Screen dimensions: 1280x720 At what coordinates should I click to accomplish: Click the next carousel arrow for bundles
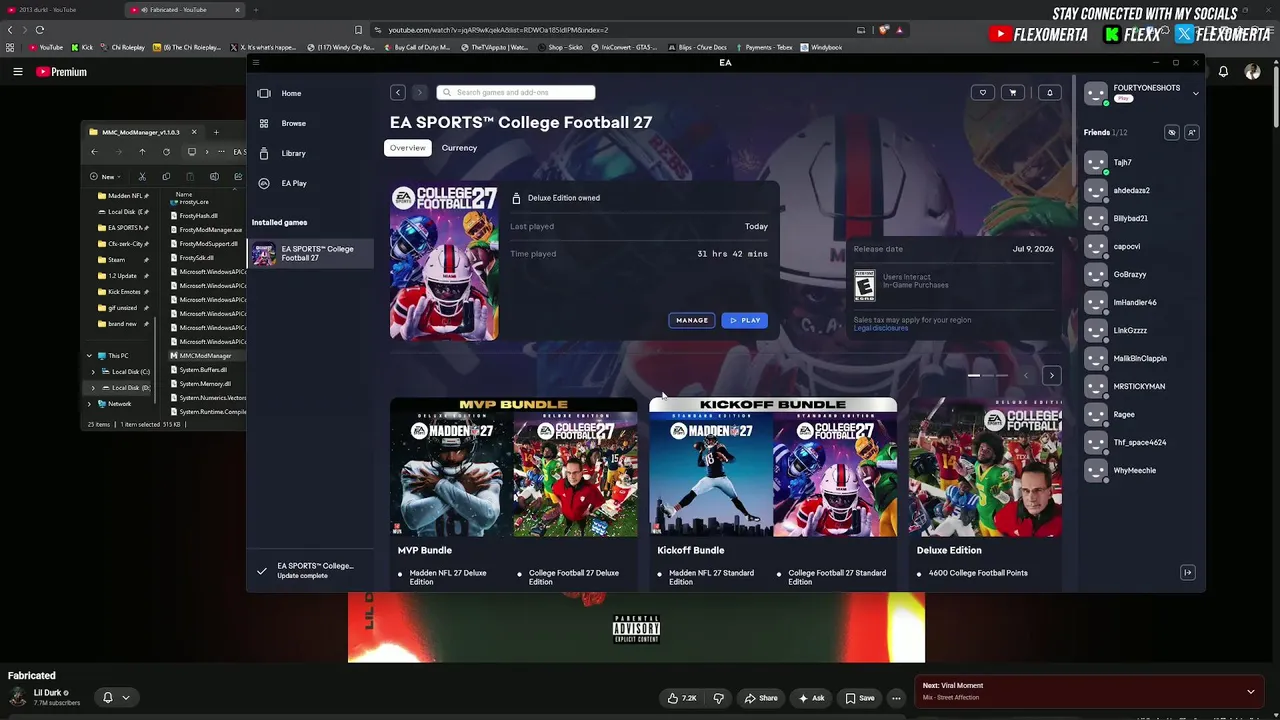pos(1051,376)
